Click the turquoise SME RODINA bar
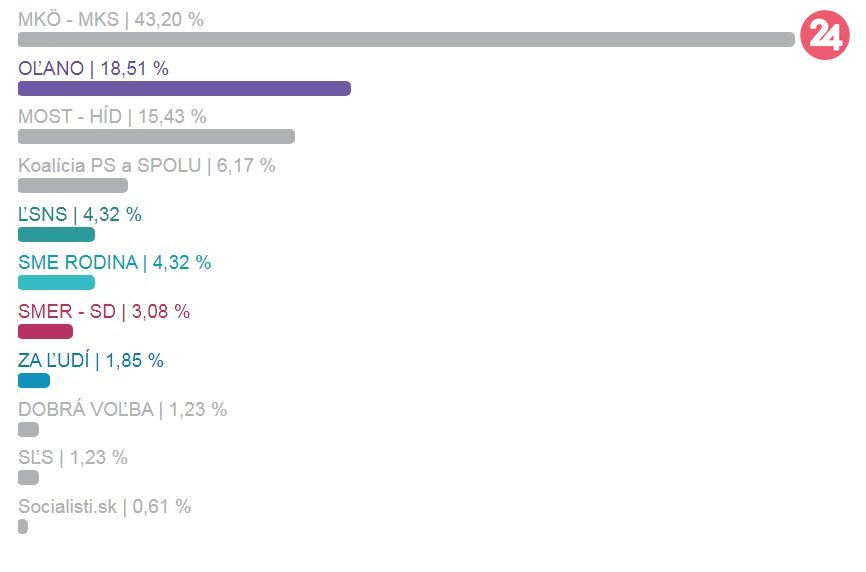The width and height of the screenshot is (866, 572). (56, 283)
